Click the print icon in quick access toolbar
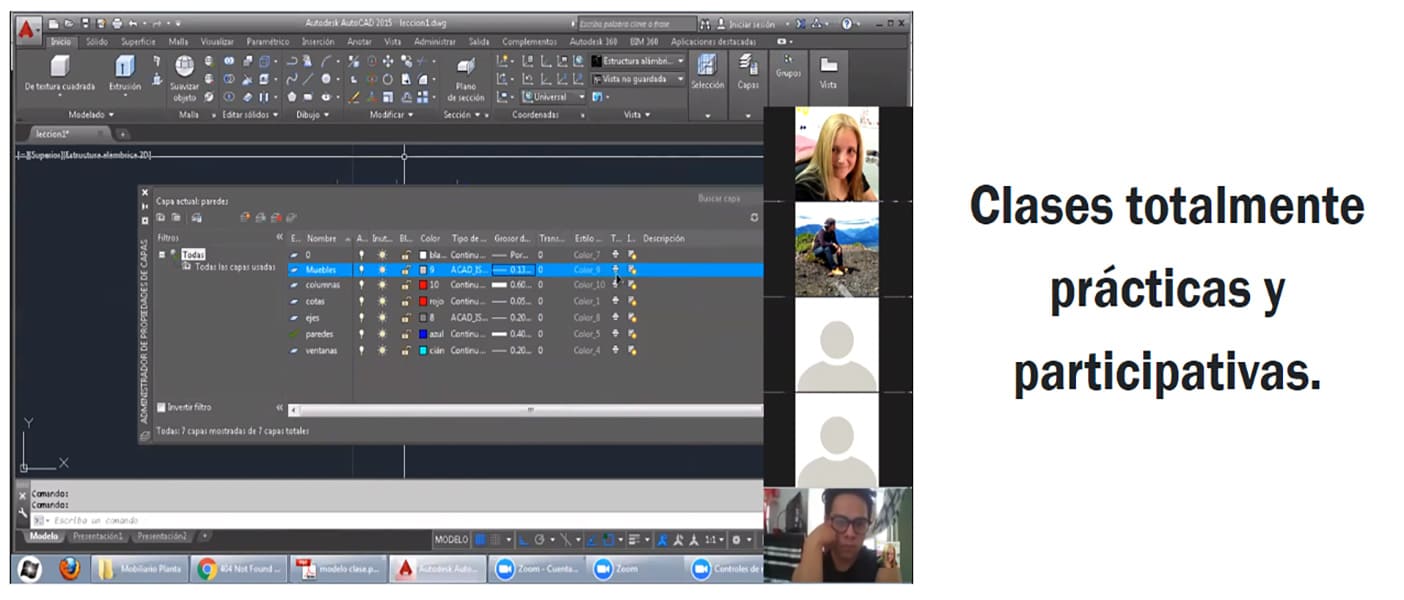This screenshot has width=1404, height=600. (x=118, y=23)
